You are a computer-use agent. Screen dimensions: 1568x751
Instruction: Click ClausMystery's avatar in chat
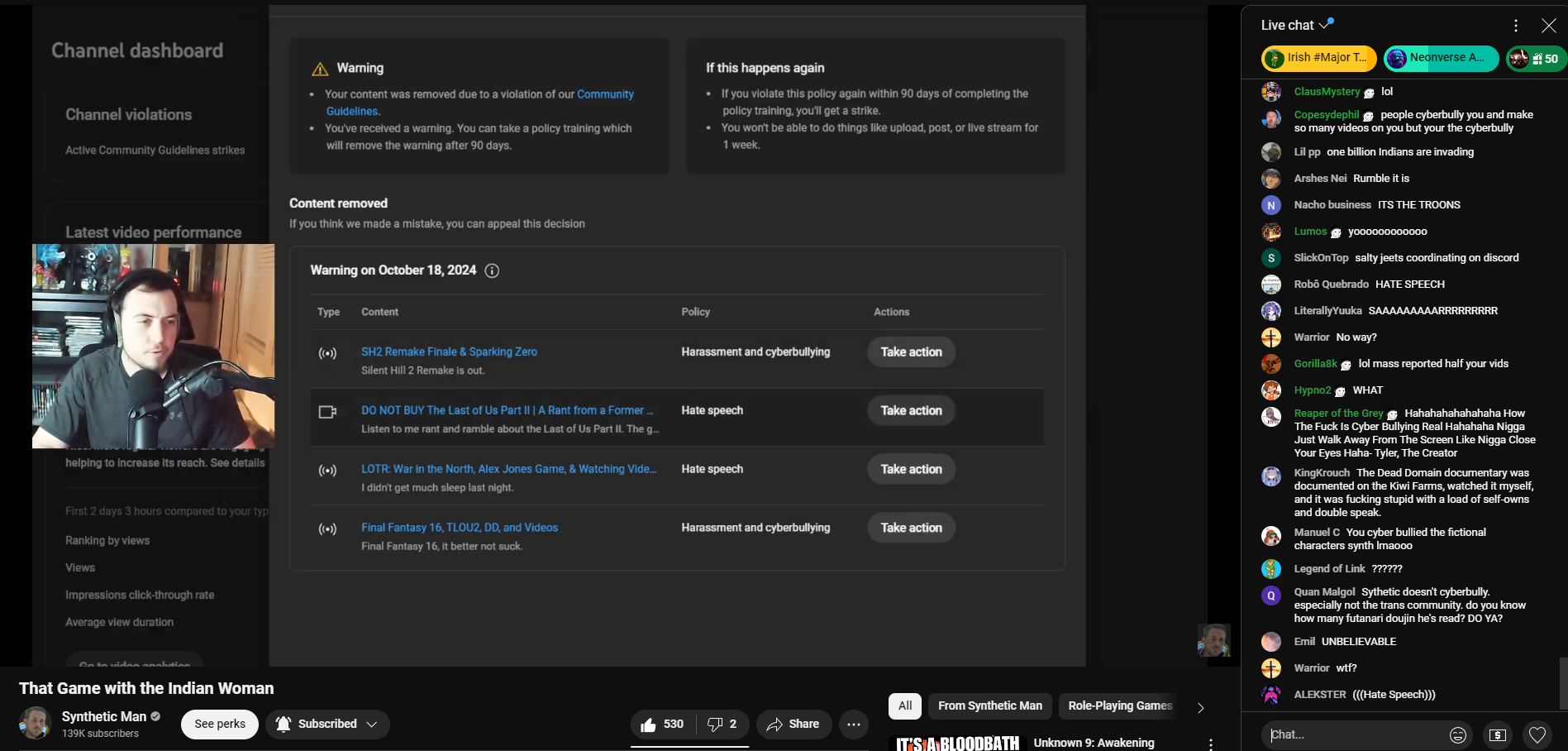click(1271, 92)
